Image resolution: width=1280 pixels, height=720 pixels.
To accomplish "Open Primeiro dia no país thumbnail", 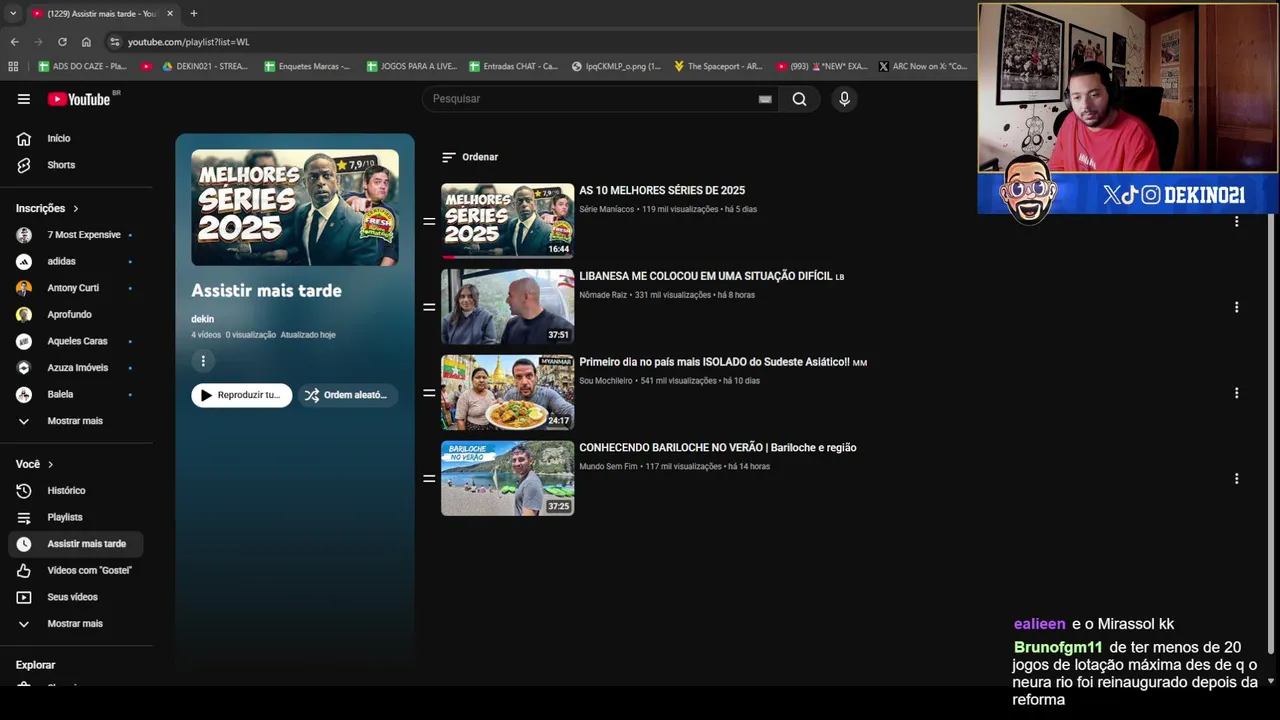I will pos(508,393).
